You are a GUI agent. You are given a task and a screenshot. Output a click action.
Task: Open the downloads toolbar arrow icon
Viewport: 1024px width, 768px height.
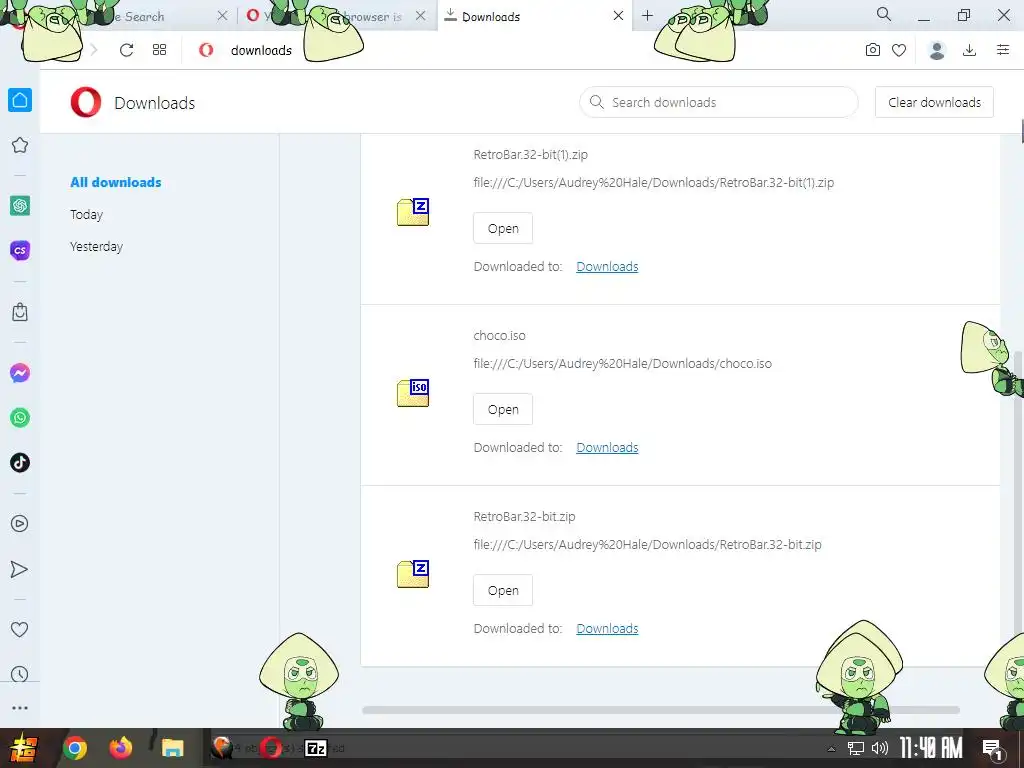970,50
